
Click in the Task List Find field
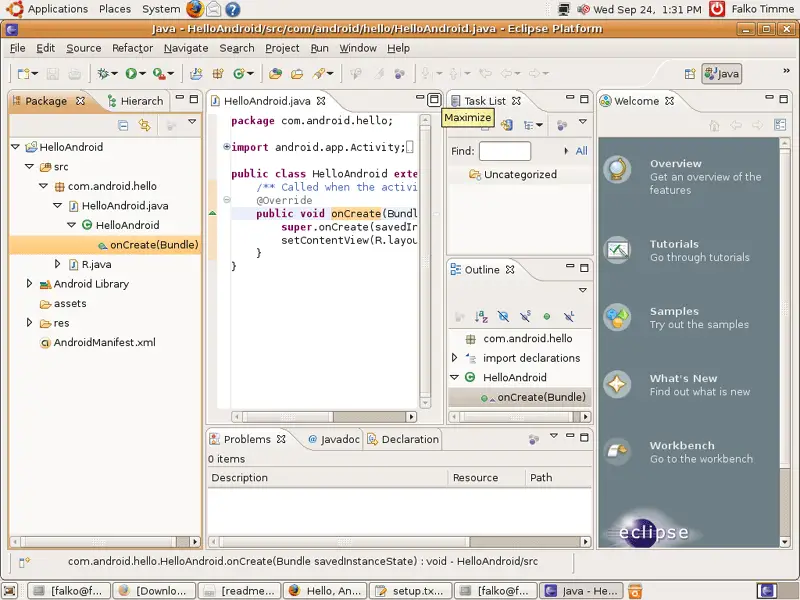505,151
